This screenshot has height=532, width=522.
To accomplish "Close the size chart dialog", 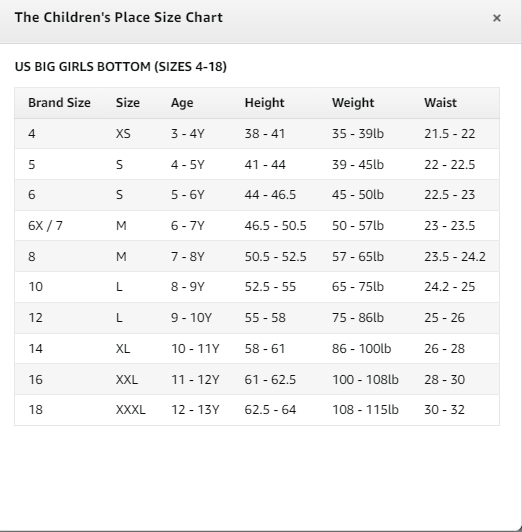I will 497,18.
